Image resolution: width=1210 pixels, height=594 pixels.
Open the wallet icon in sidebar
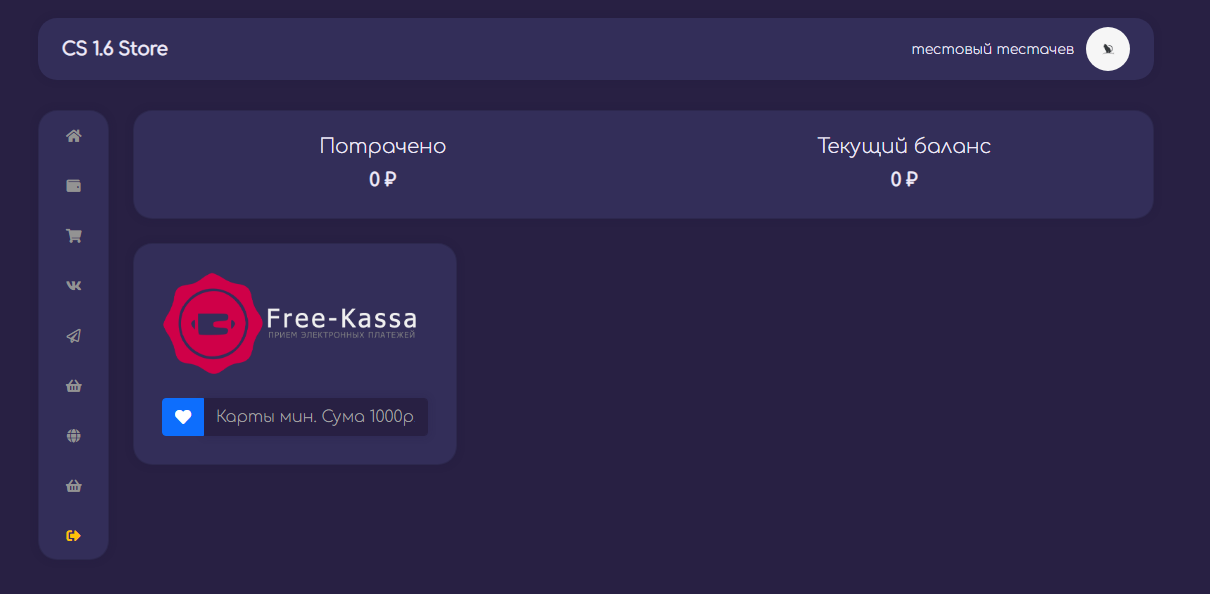click(73, 186)
